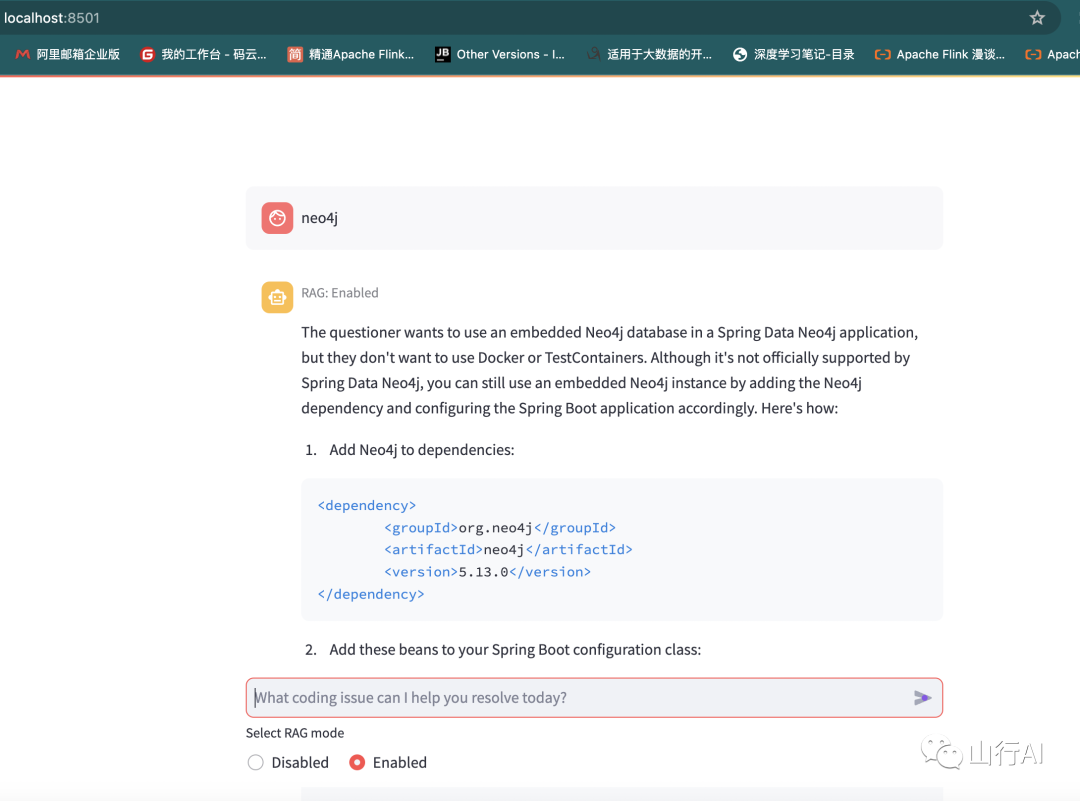Open the Other Versions bookmark
Viewport: 1080px width, 801px height.
pyautogui.click(x=500, y=54)
